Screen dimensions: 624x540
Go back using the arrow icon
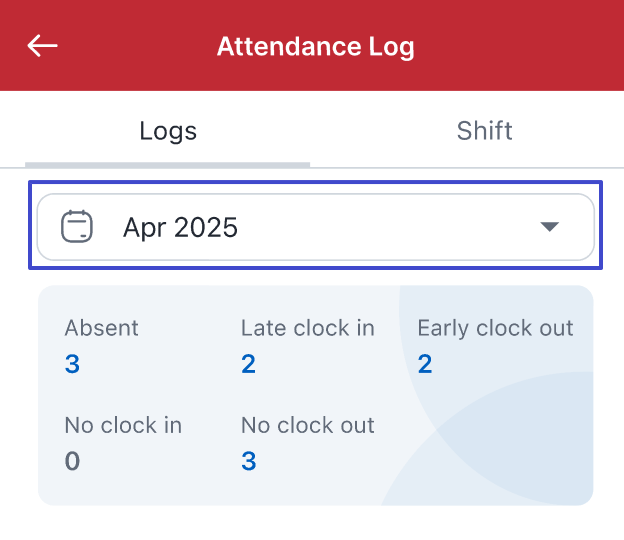[43, 46]
